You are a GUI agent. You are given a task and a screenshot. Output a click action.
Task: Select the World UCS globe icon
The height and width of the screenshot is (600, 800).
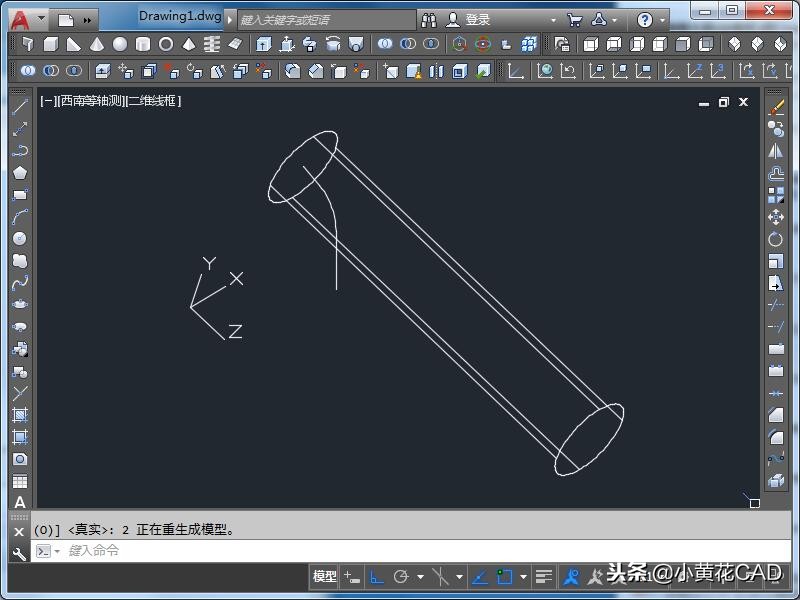tap(545, 71)
